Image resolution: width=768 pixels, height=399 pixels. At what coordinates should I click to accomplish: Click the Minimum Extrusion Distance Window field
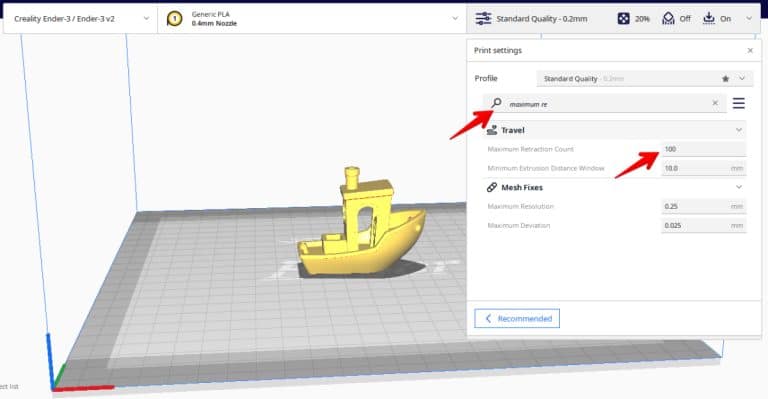pos(703,168)
